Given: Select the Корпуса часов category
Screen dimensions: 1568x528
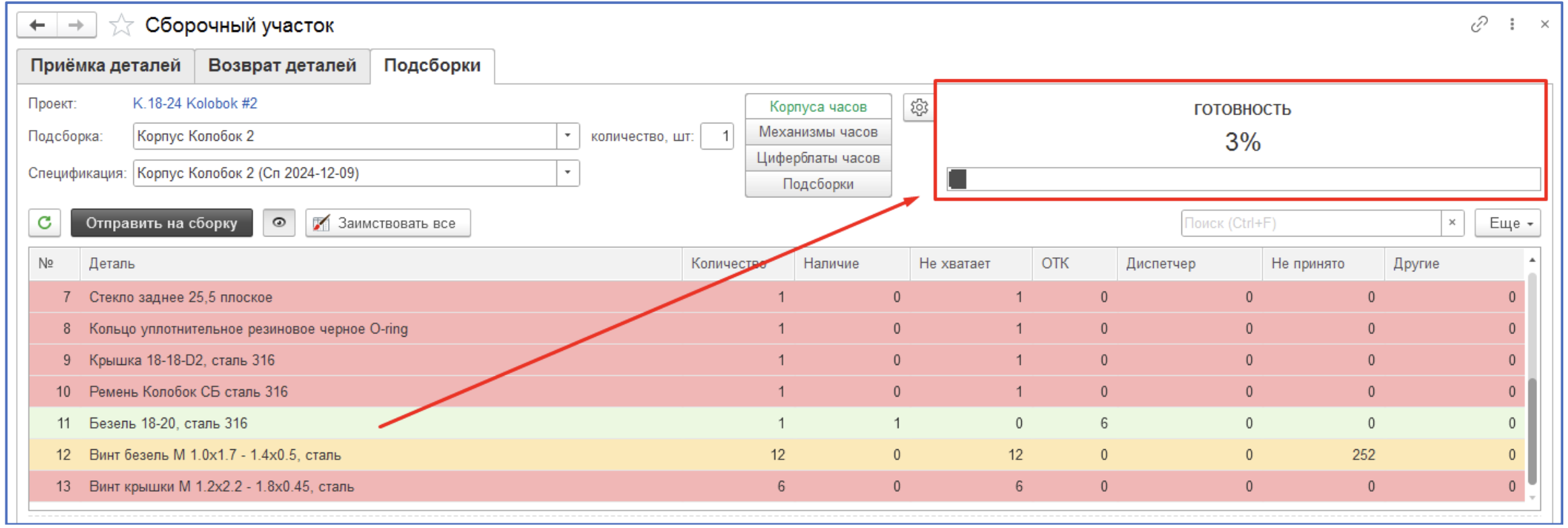Looking at the screenshot, I should click(818, 106).
